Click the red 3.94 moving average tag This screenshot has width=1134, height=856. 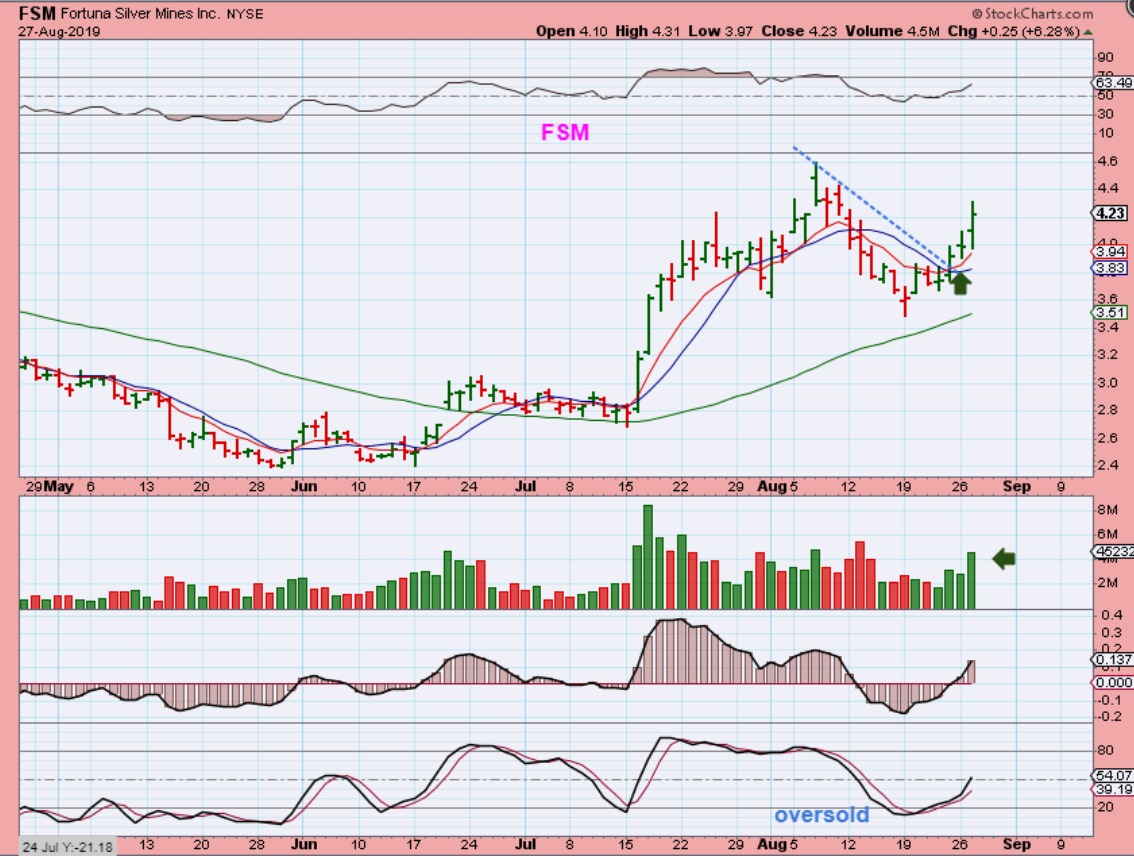(x=1109, y=252)
